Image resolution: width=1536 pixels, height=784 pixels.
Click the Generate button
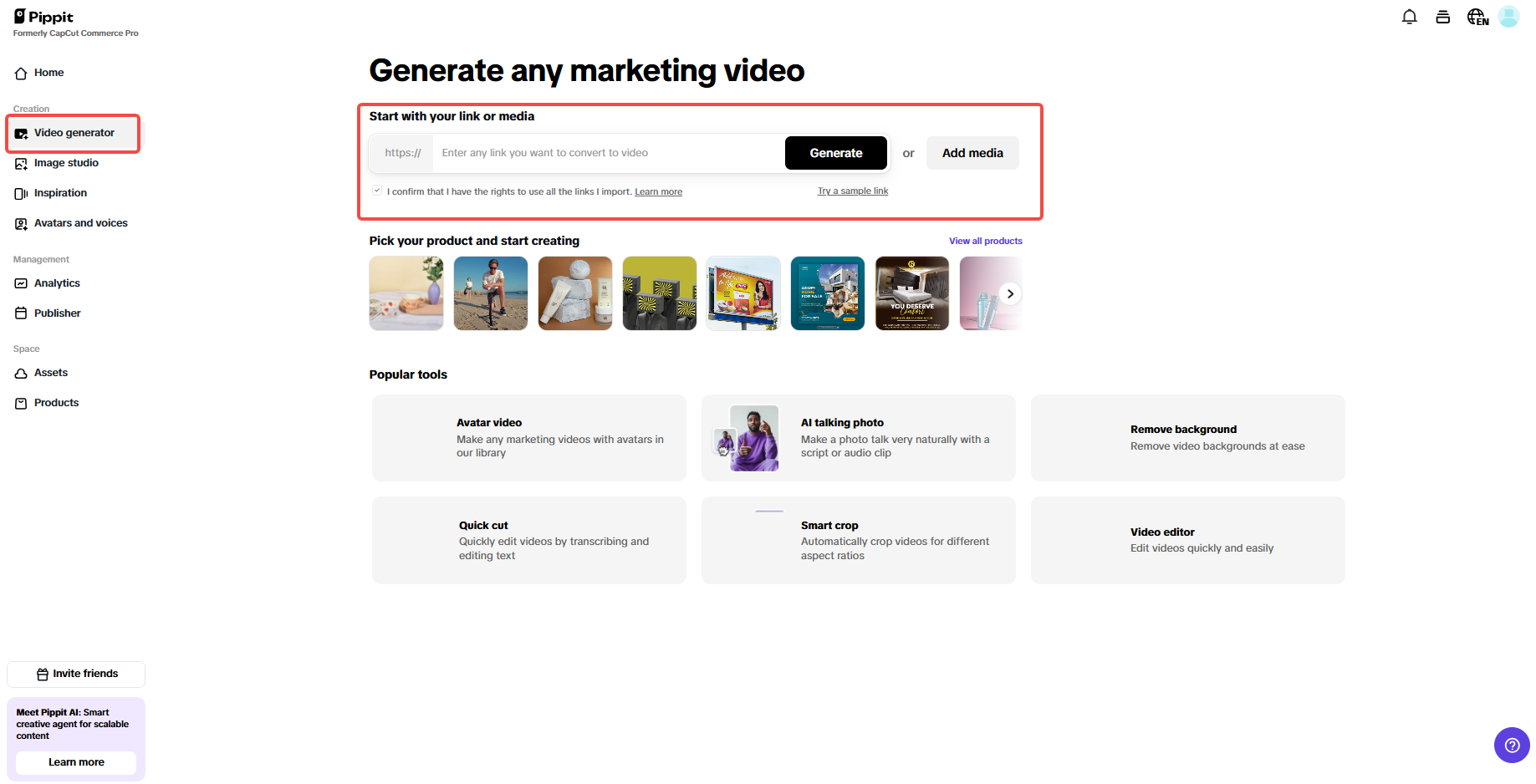pos(835,153)
